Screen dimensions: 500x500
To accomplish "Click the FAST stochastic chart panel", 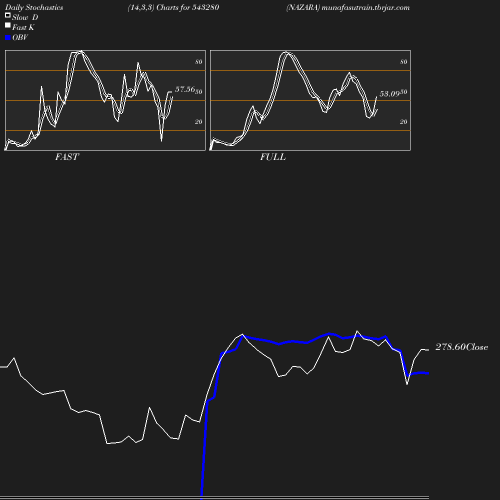I will tap(105, 100).
